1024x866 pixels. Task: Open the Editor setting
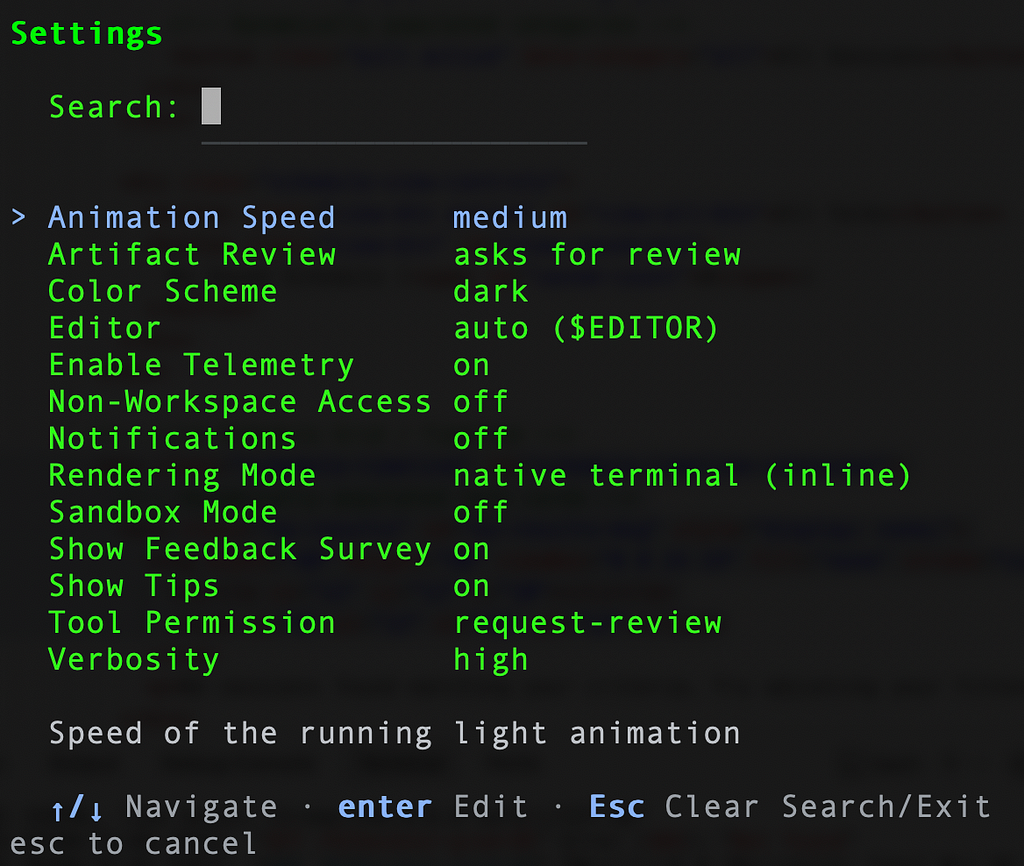[104, 328]
